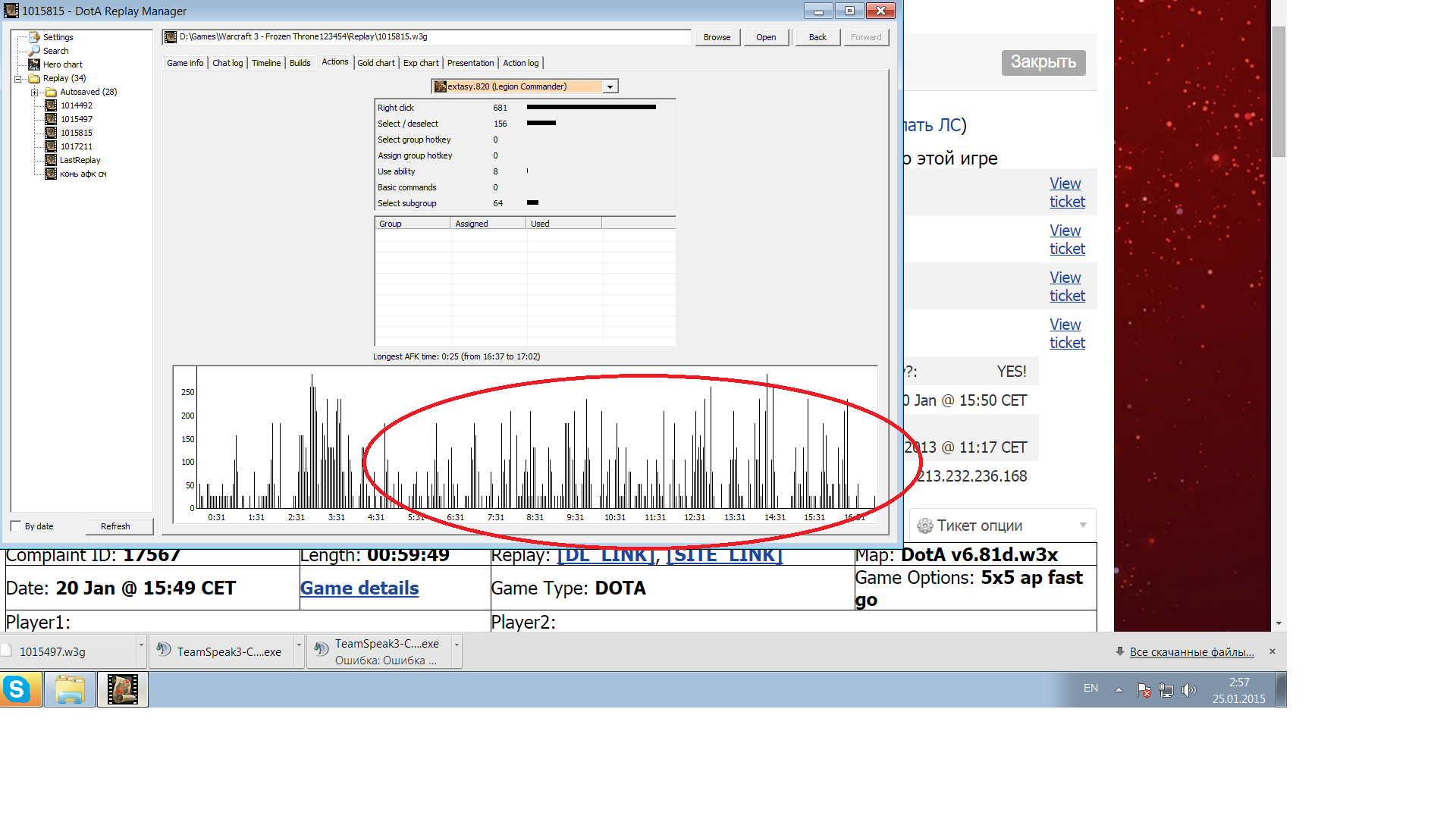
Task: Click the 1015497.w3g downloaded file
Action: coord(67,651)
